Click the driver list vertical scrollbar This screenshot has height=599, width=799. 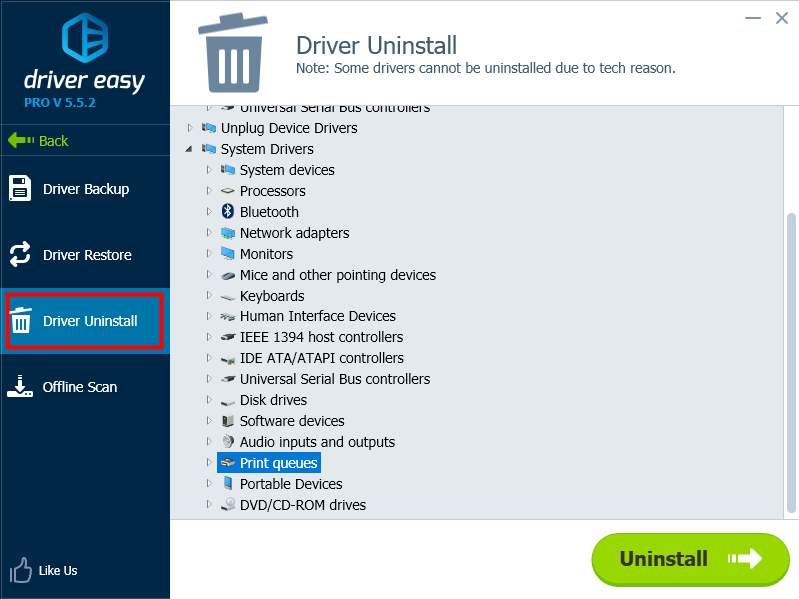791,363
